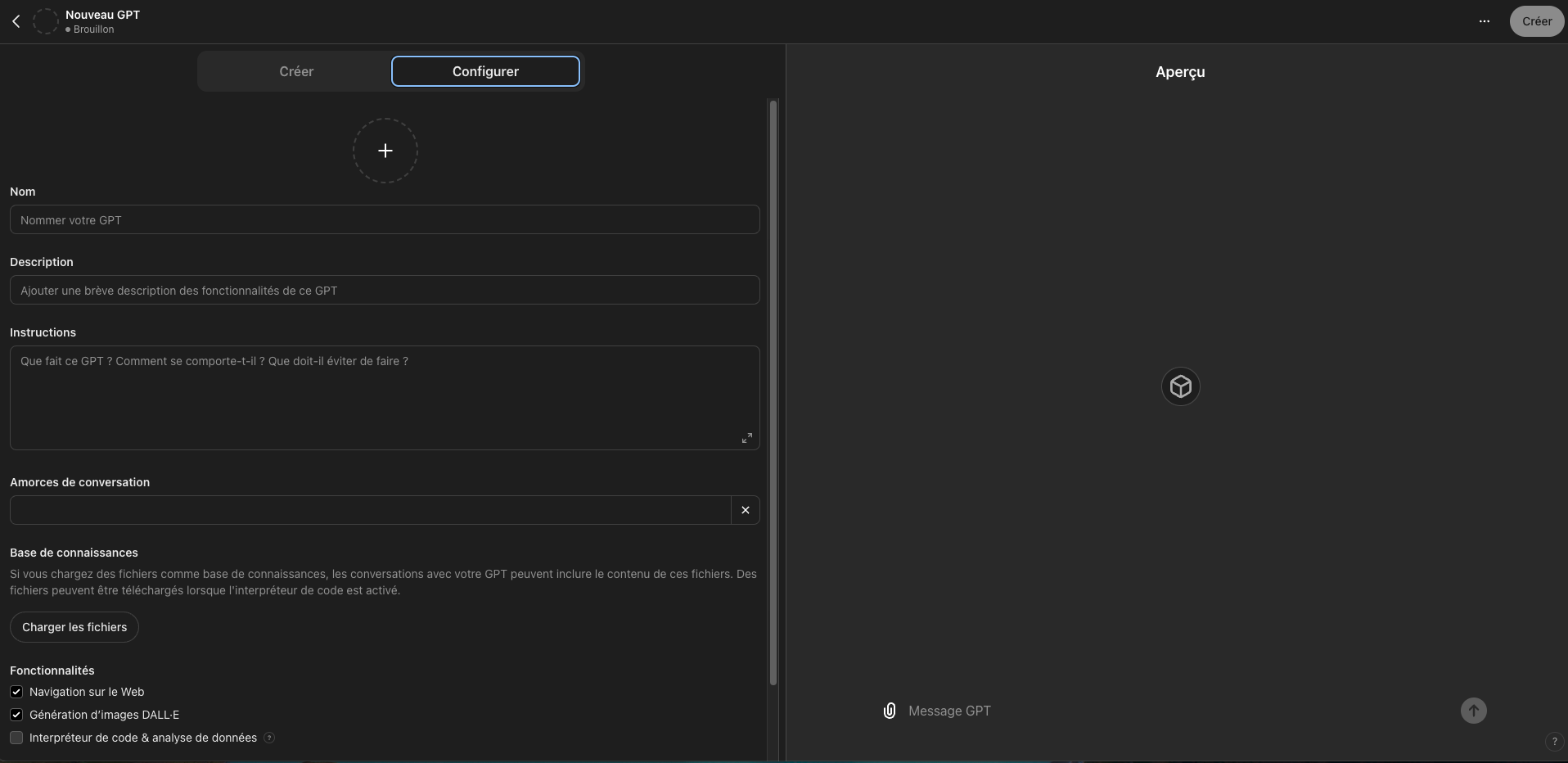Focus the Nom input field

tap(385, 219)
